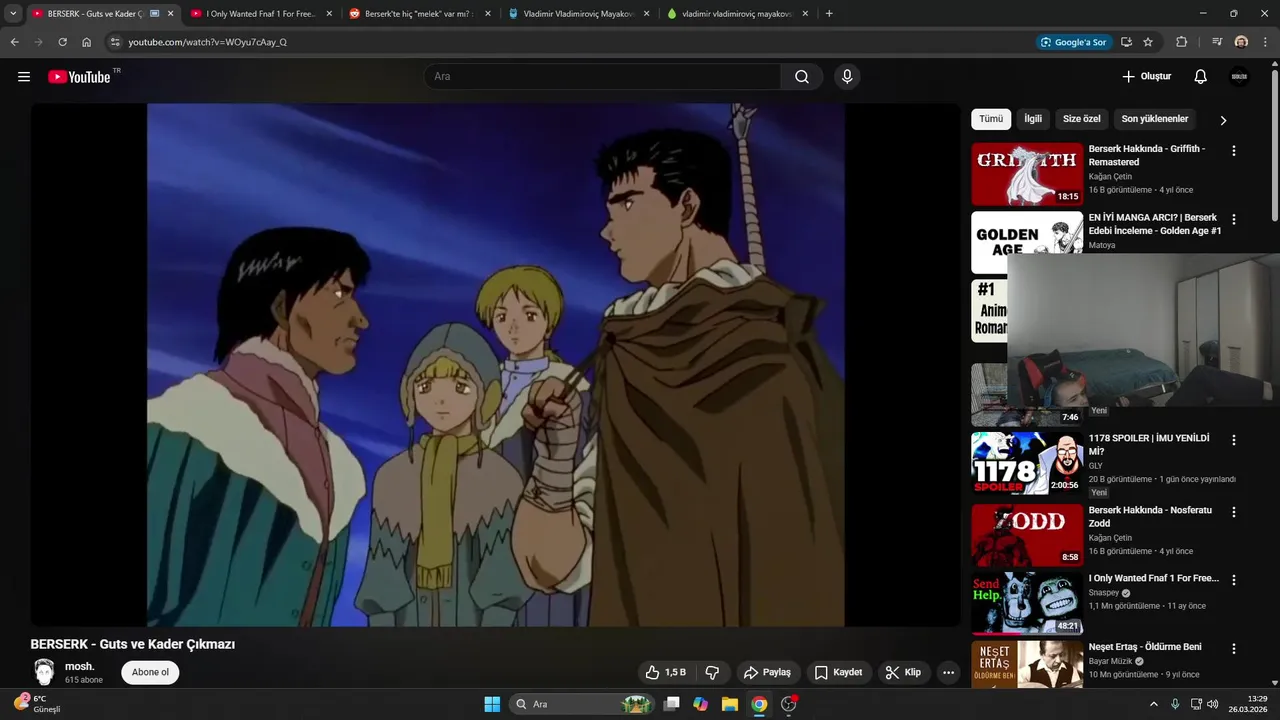Bookmark this page with the star
The image size is (1280, 720).
[x=1148, y=42]
